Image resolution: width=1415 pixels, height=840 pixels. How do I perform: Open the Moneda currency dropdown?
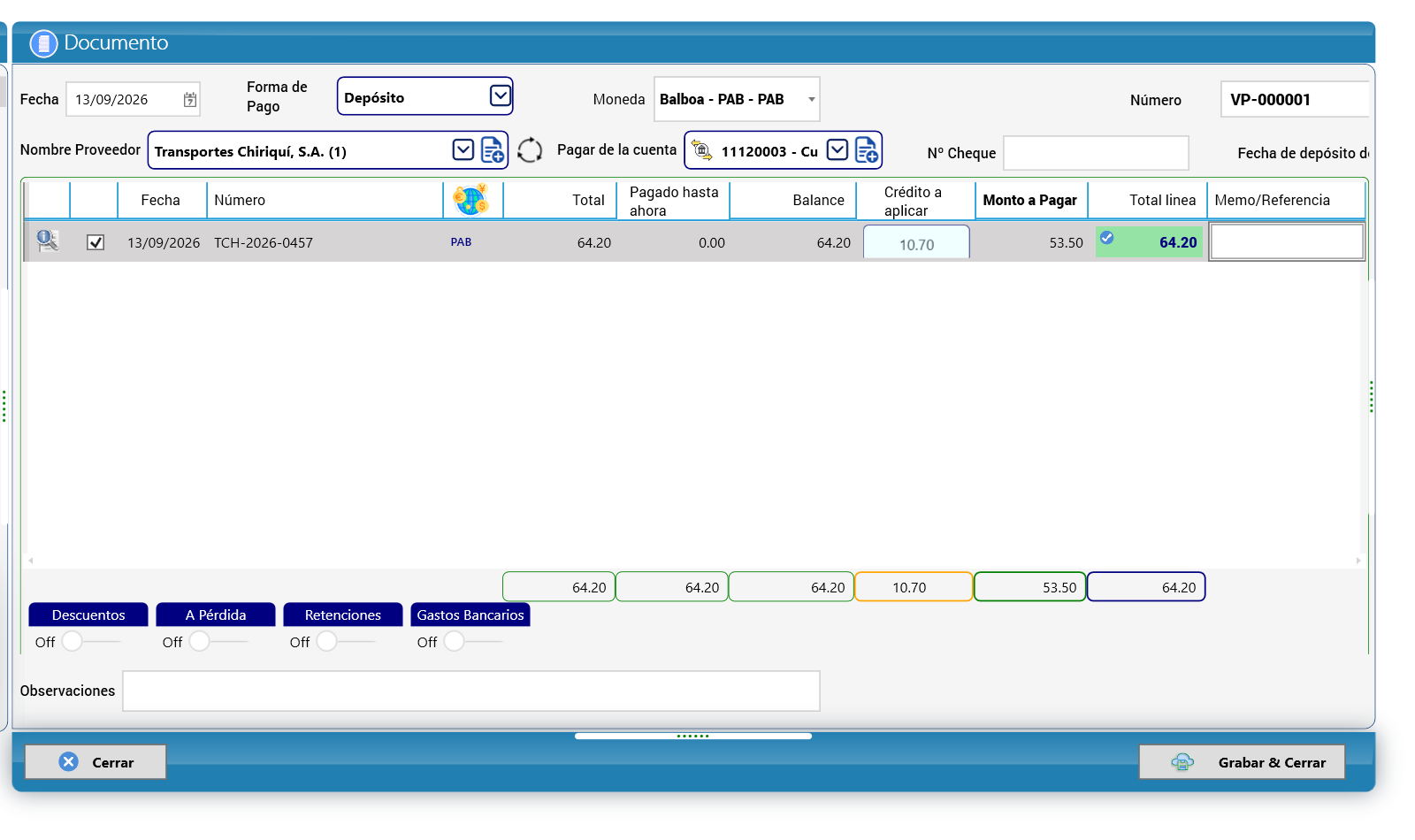click(811, 99)
